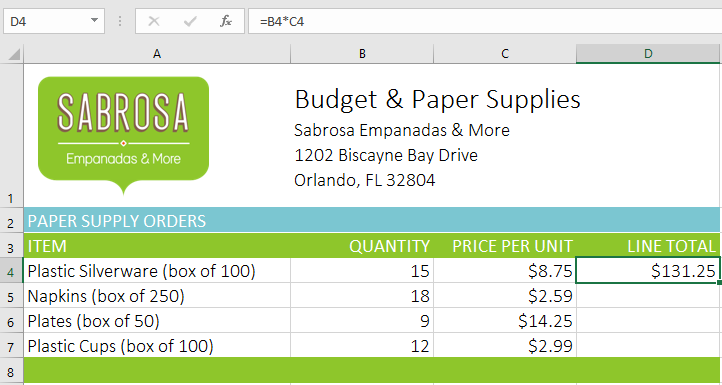Open the Insert Function fx icon

coord(226,21)
